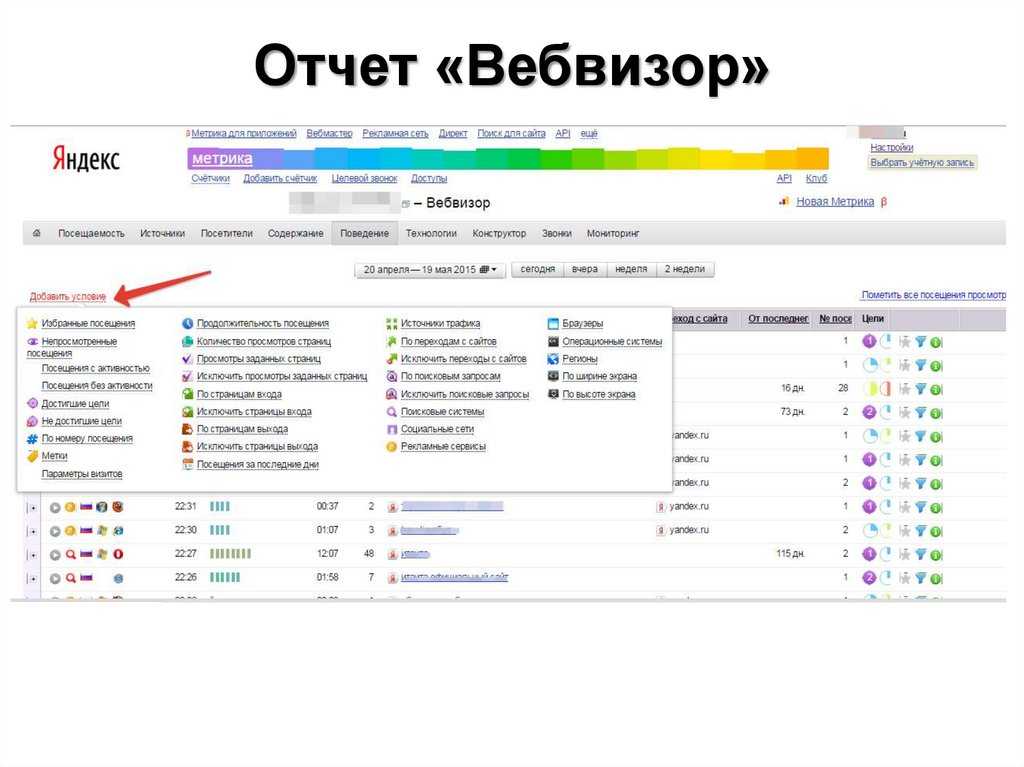This screenshot has width=1024, height=767.
Task: Switch to the Посещаемость tab
Action: [91, 233]
